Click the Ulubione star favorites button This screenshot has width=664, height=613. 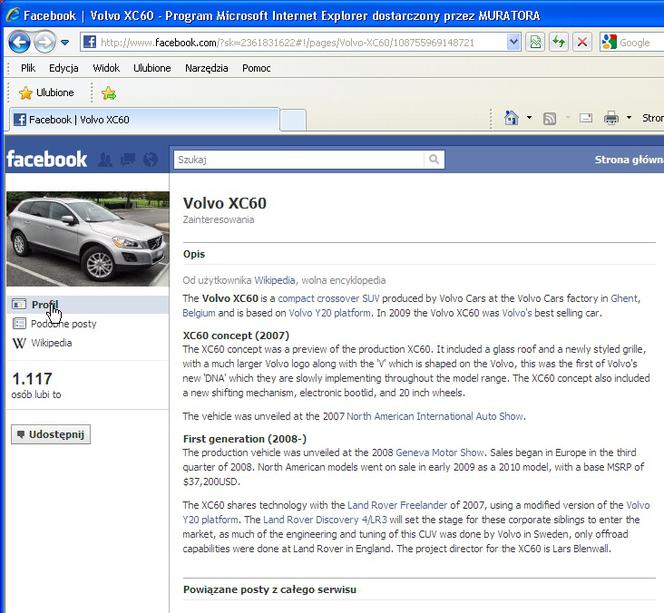[x=46, y=93]
